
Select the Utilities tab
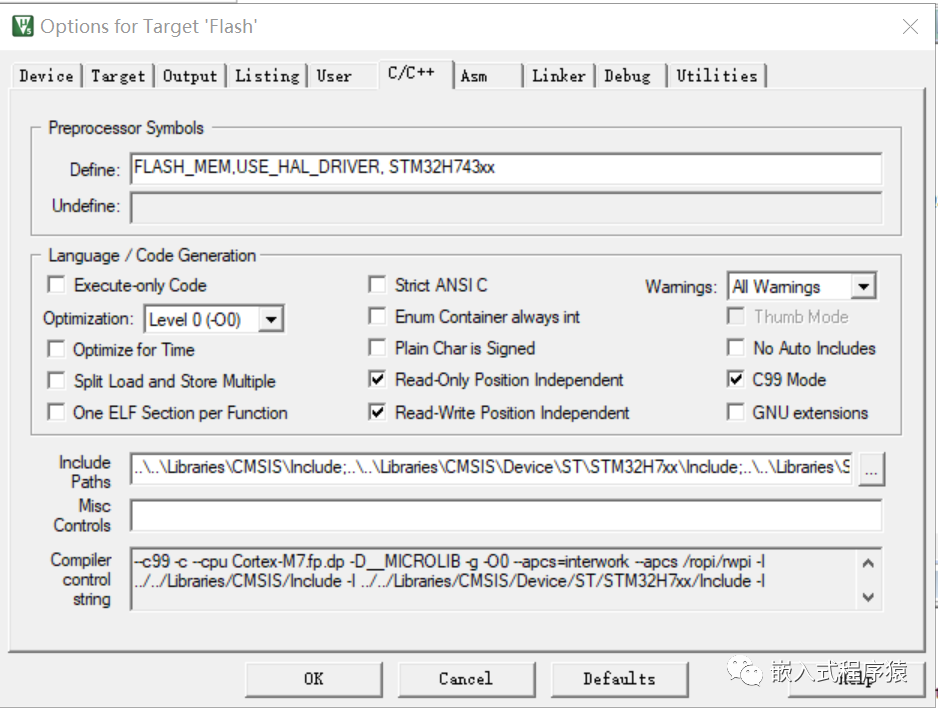717,75
